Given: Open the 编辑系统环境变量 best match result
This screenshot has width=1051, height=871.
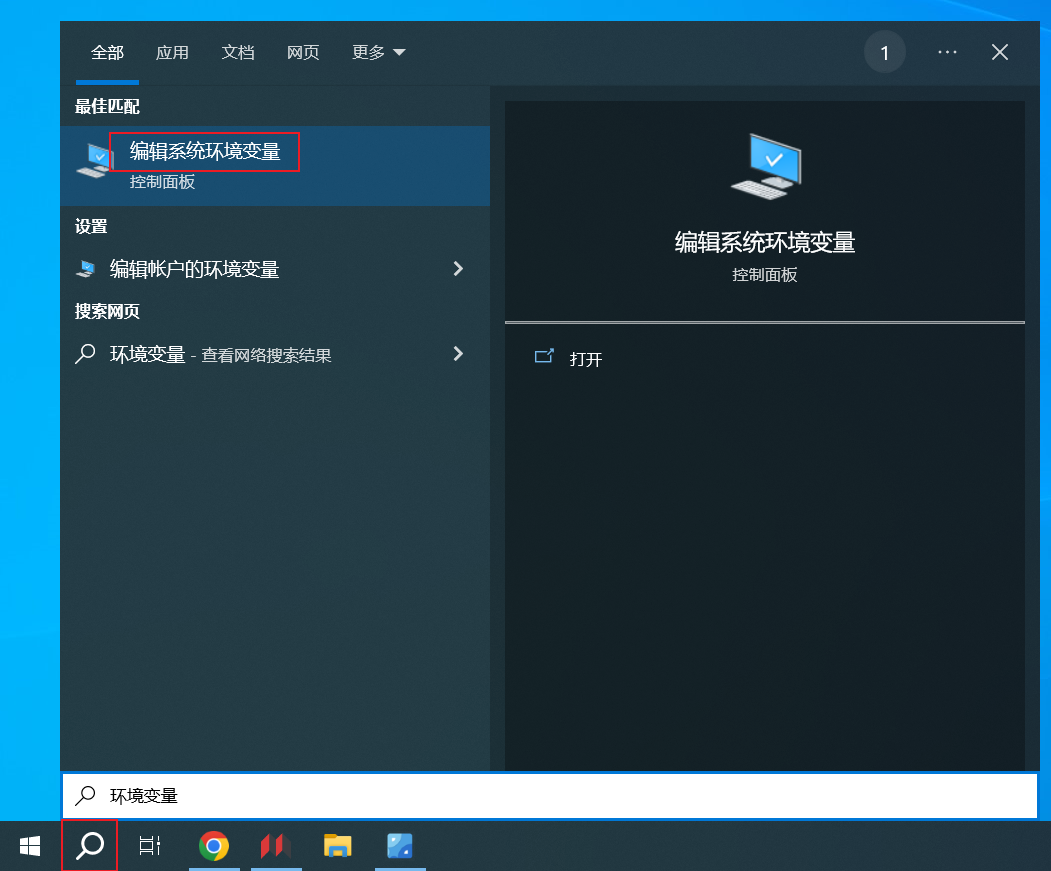Looking at the screenshot, I should pyautogui.click(x=275, y=166).
